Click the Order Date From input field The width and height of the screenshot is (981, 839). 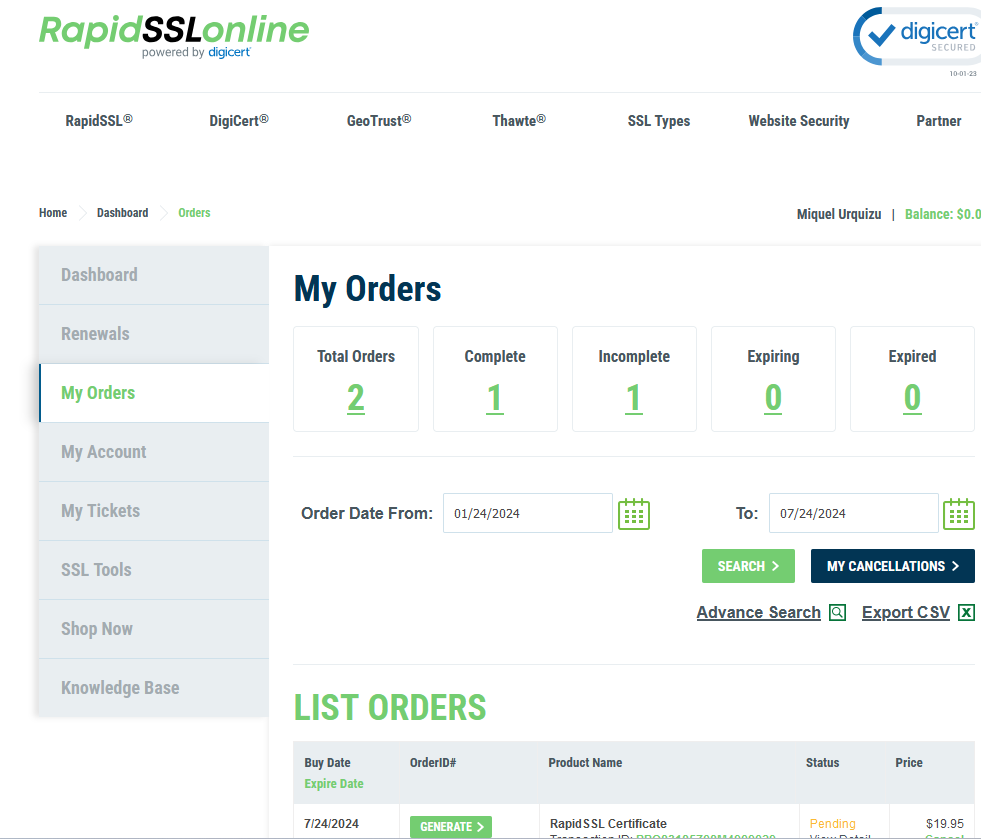click(x=528, y=513)
